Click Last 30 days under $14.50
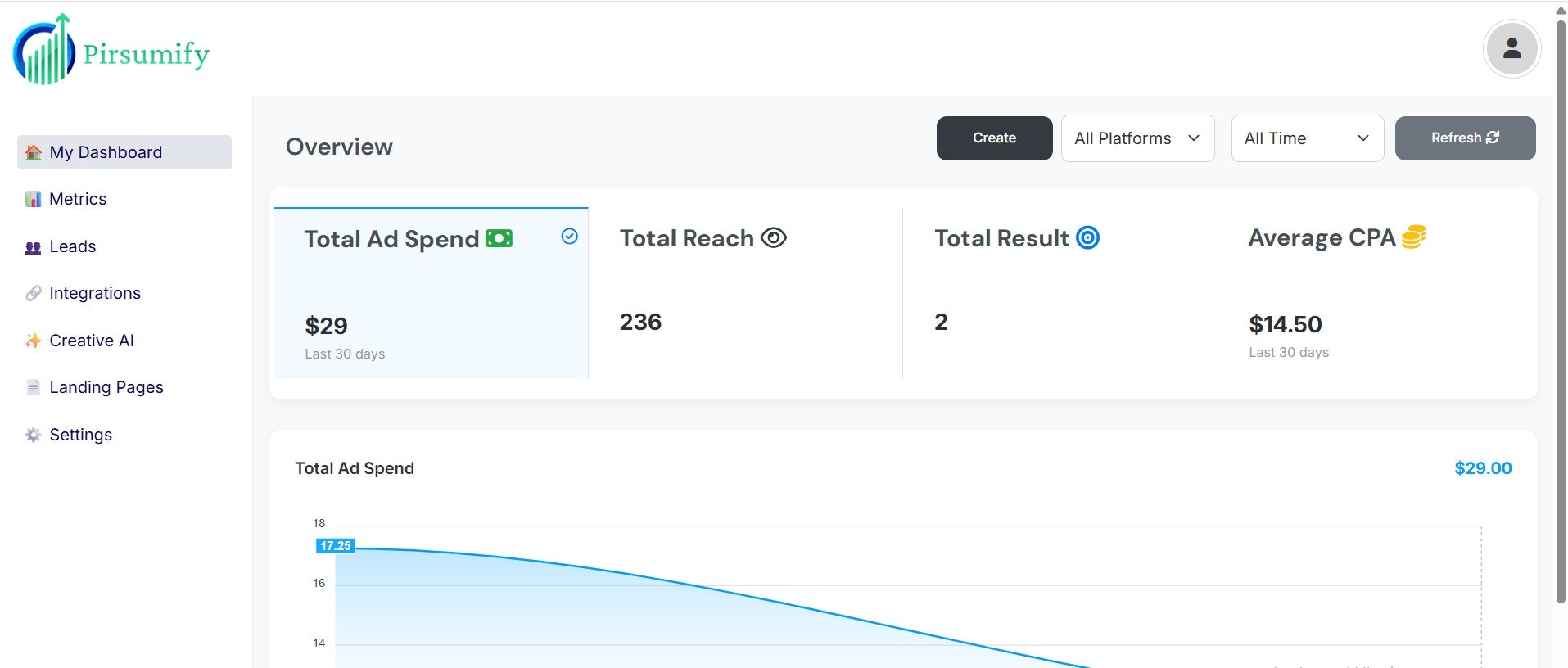Image resolution: width=1568 pixels, height=668 pixels. coord(1289,352)
